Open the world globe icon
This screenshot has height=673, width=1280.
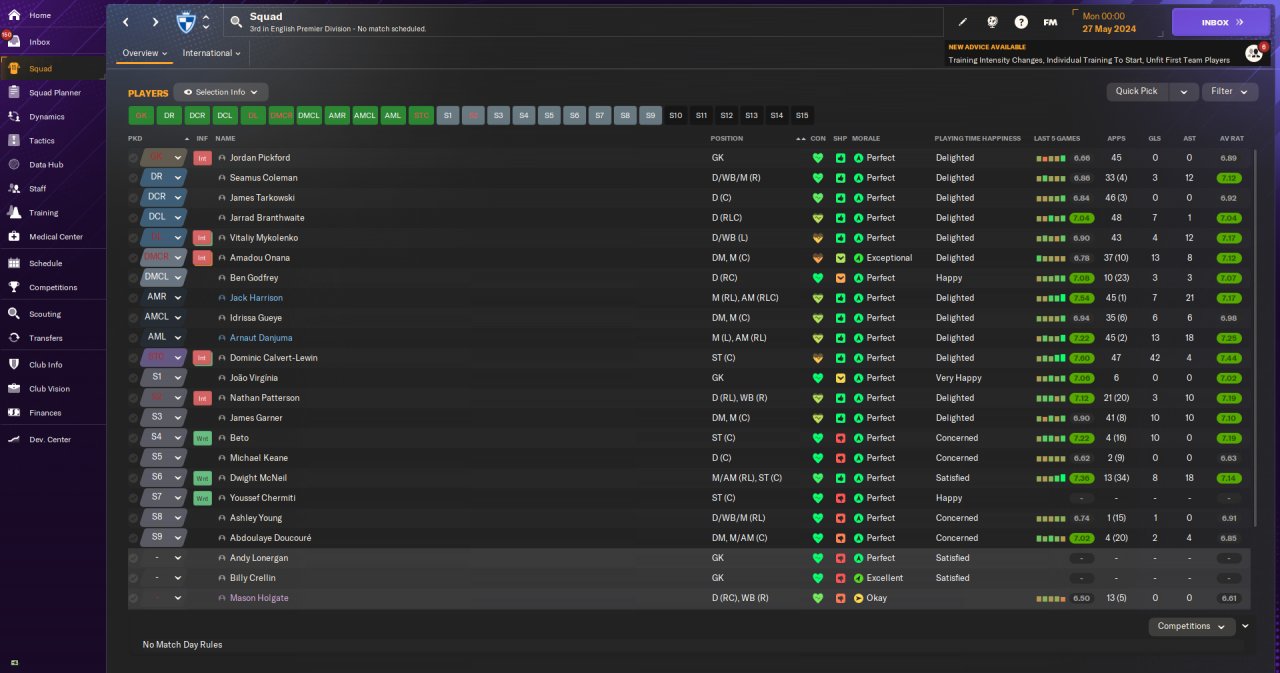992,21
